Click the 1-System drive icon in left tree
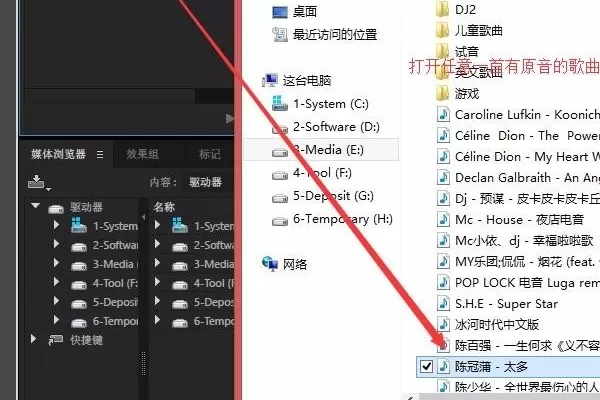The width and height of the screenshot is (600, 400). pyautogui.click(x=78, y=225)
